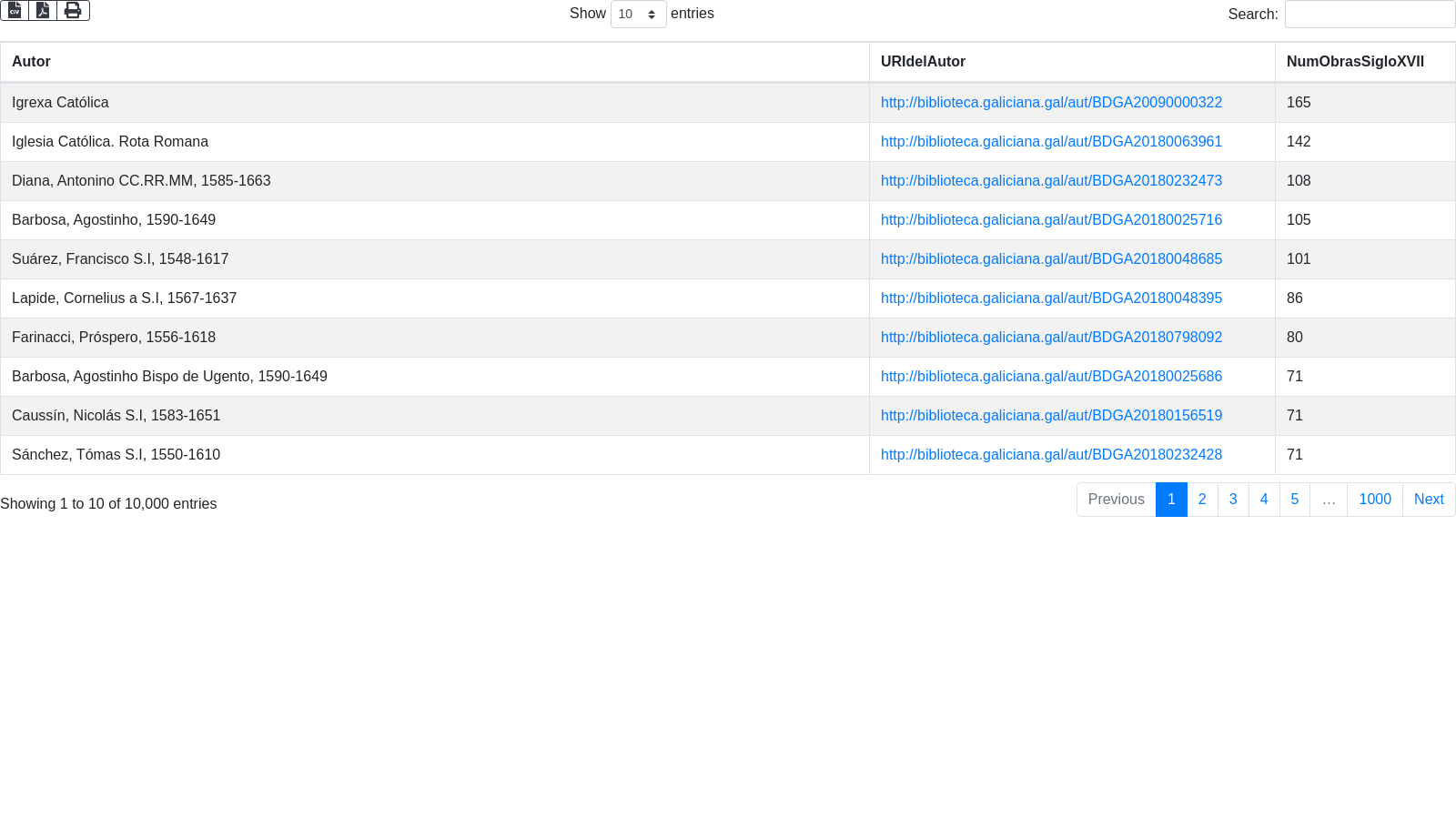Open the Igrexa Católica author URI link
This screenshot has width=1456, height=819.
coord(1051,103)
